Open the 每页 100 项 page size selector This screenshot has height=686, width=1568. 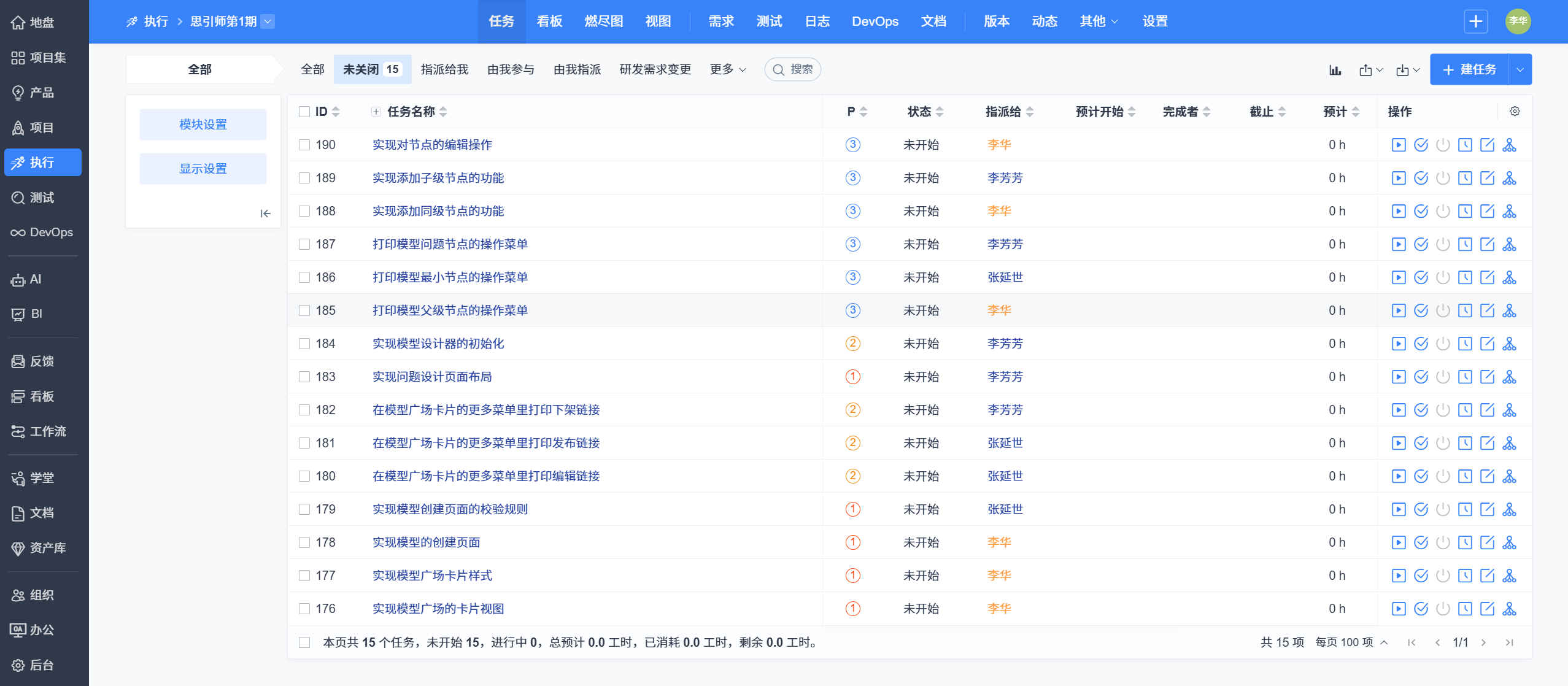(1351, 642)
